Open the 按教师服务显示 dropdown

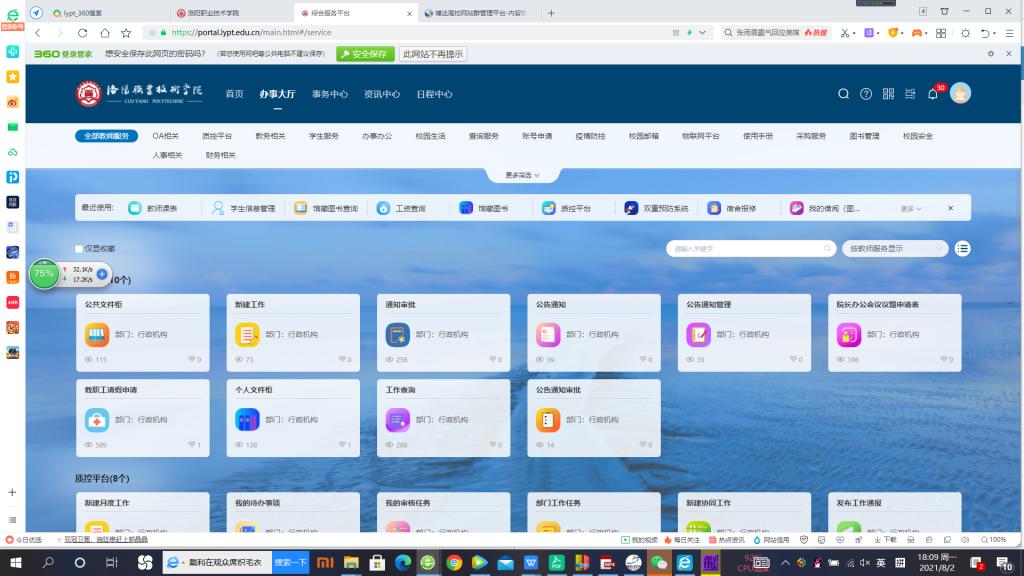click(x=895, y=248)
